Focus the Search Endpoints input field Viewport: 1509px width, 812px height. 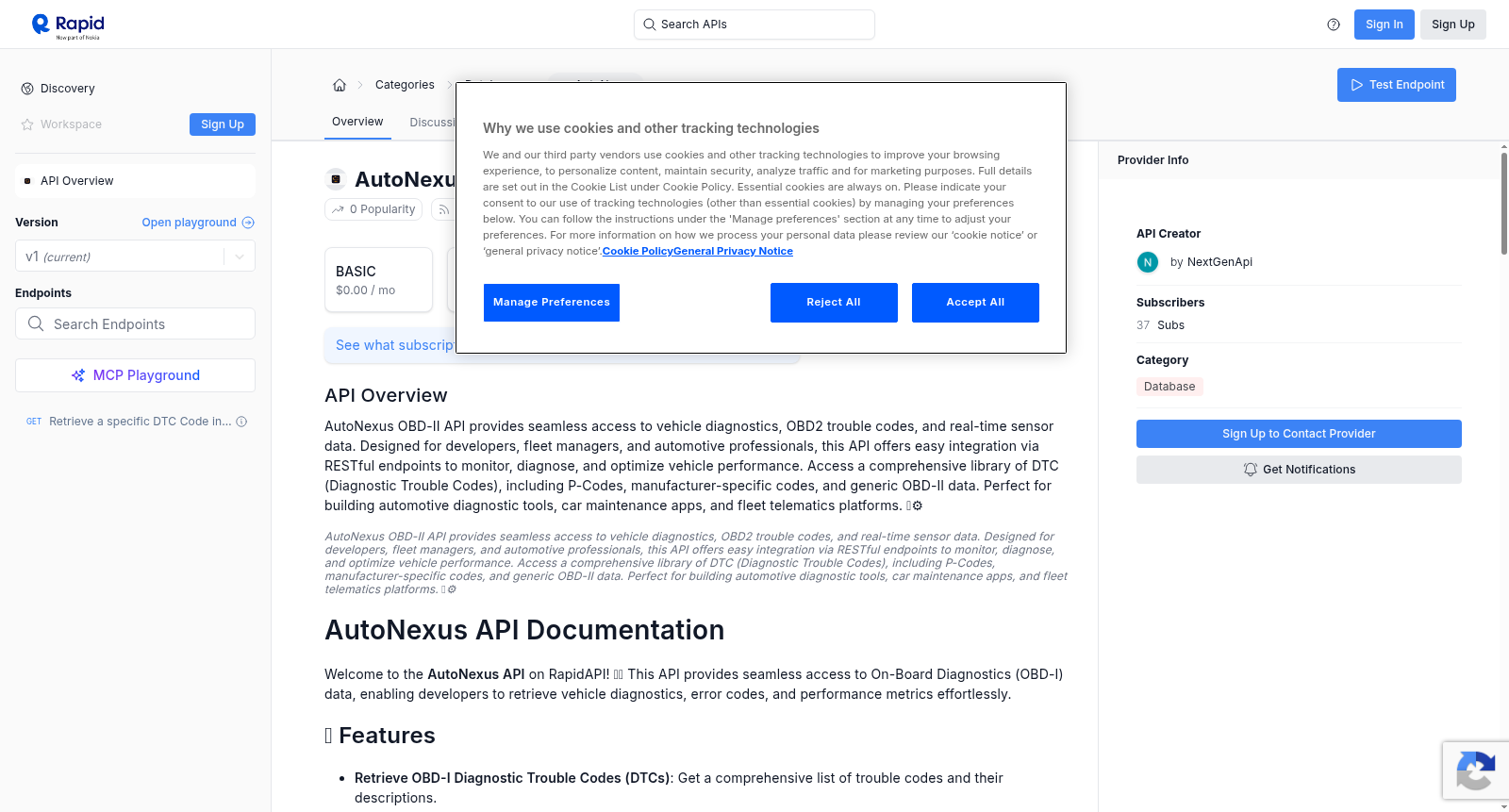135,323
